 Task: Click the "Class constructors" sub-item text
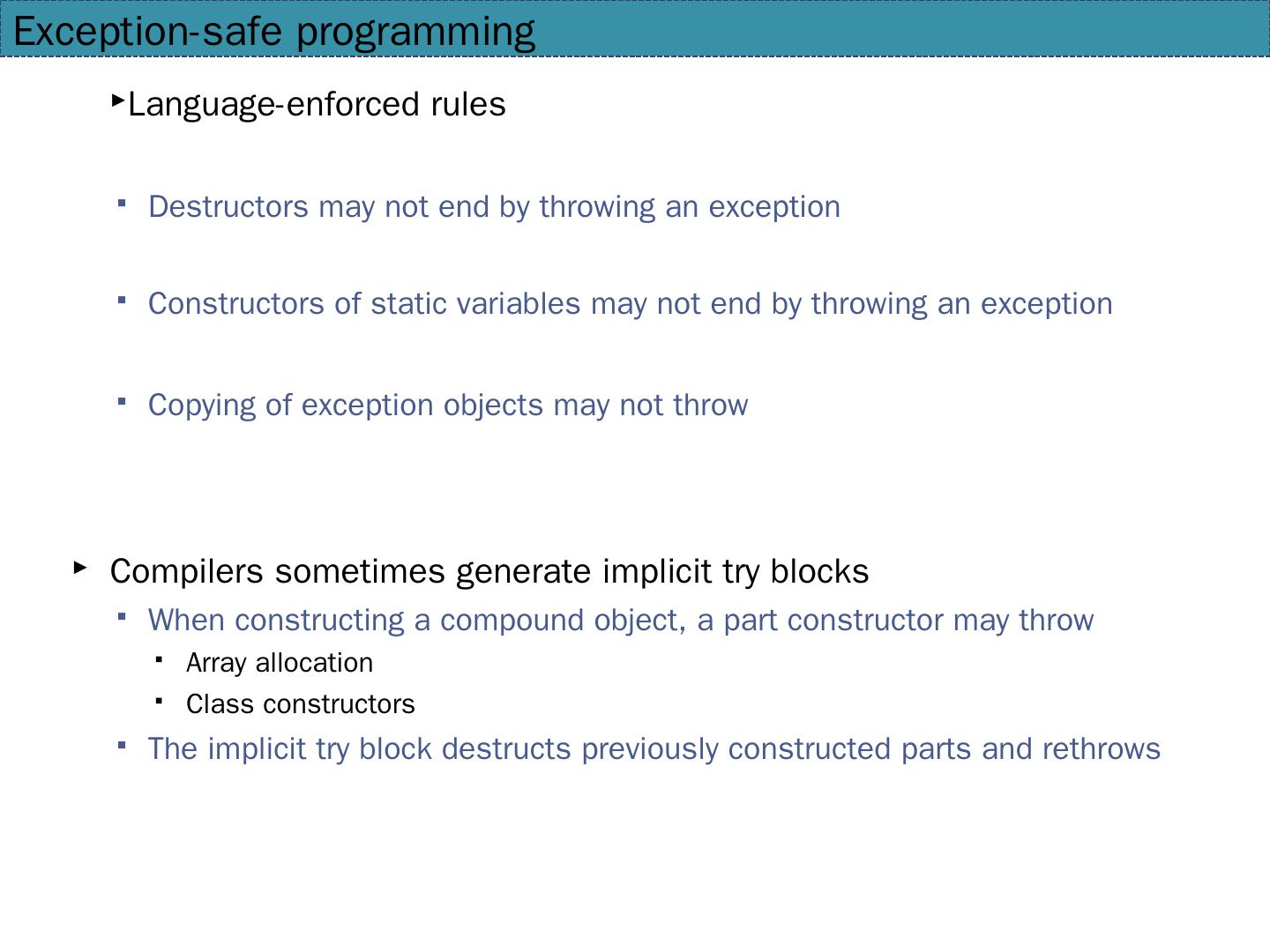pos(300,705)
